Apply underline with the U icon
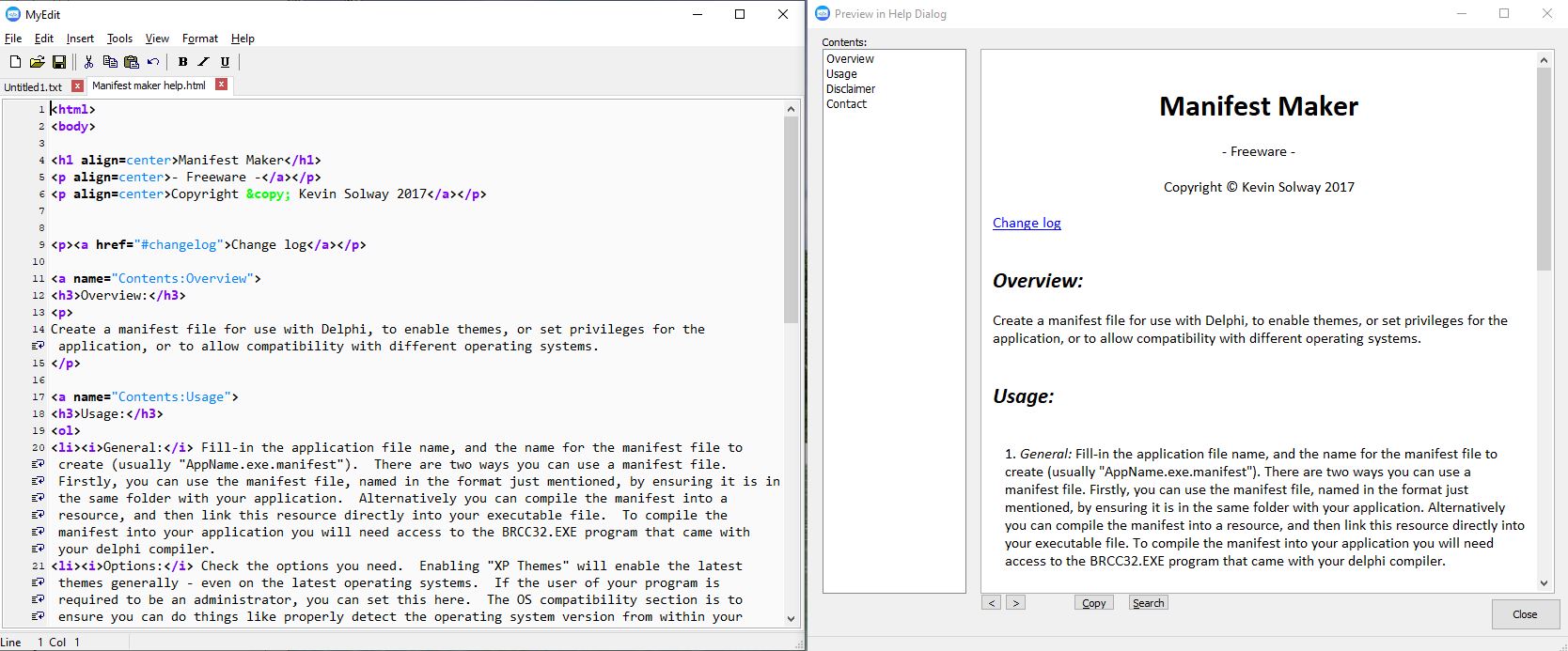Screen dimensions: 1568x651 (225, 62)
